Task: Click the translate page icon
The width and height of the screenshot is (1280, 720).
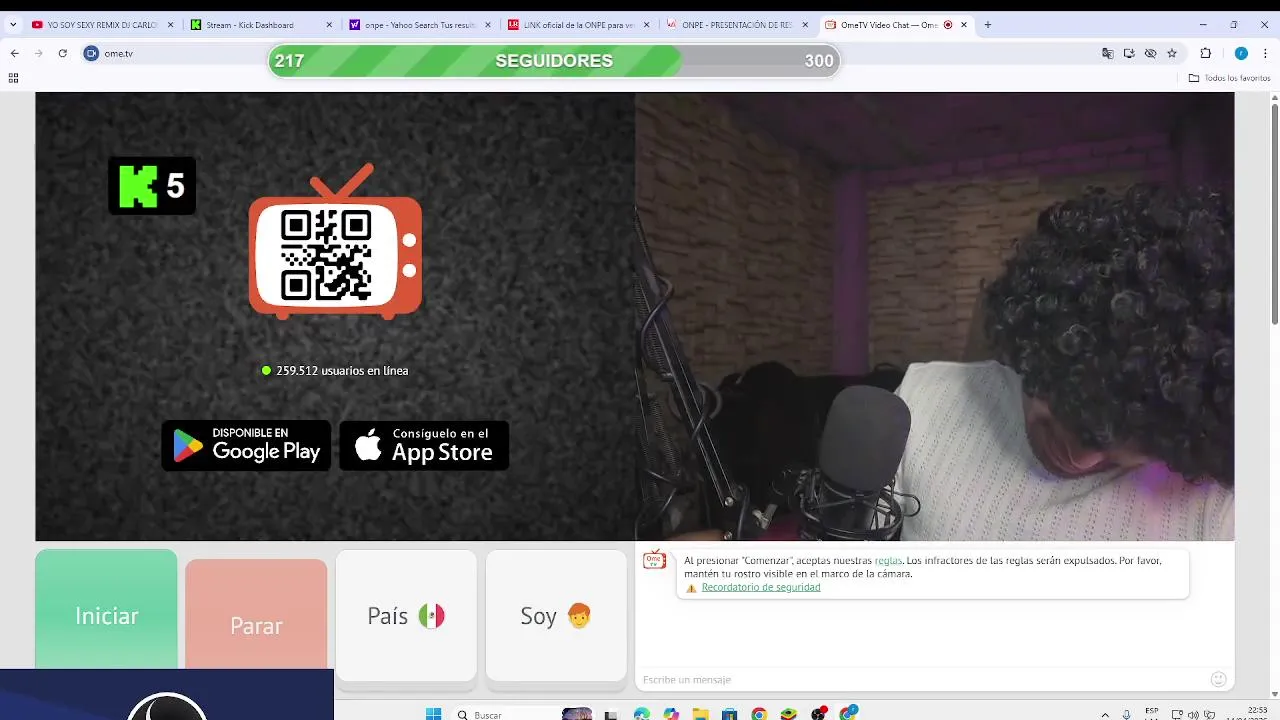Action: coord(1107,53)
